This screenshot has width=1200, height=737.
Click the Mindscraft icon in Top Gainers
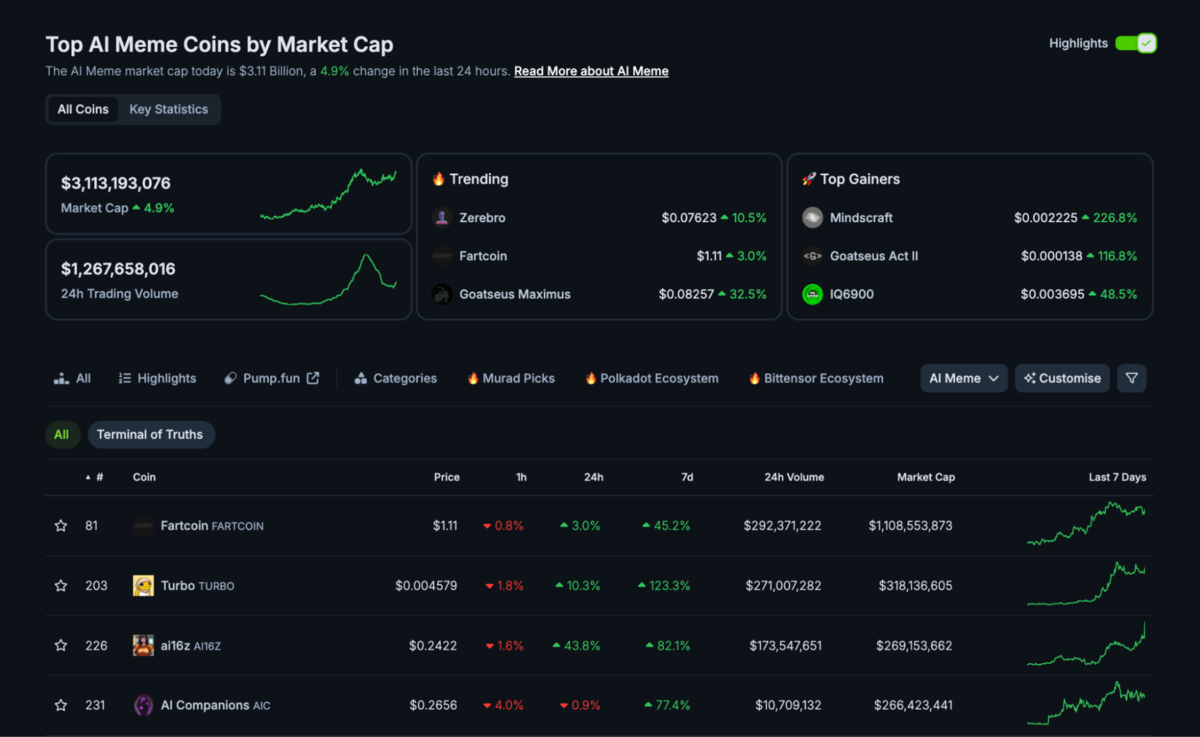click(x=813, y=217)
